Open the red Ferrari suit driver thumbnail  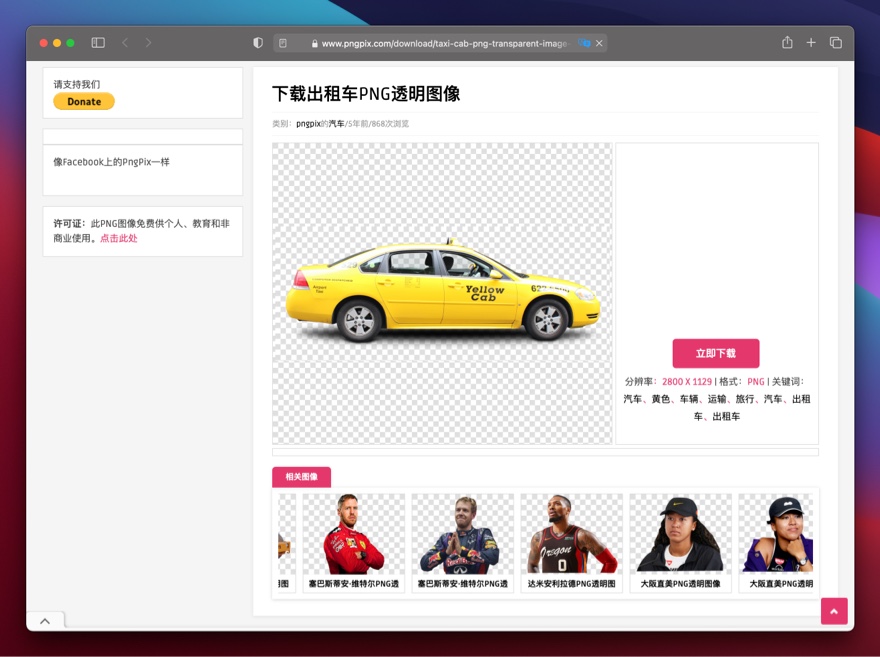[x=354, y=533]
